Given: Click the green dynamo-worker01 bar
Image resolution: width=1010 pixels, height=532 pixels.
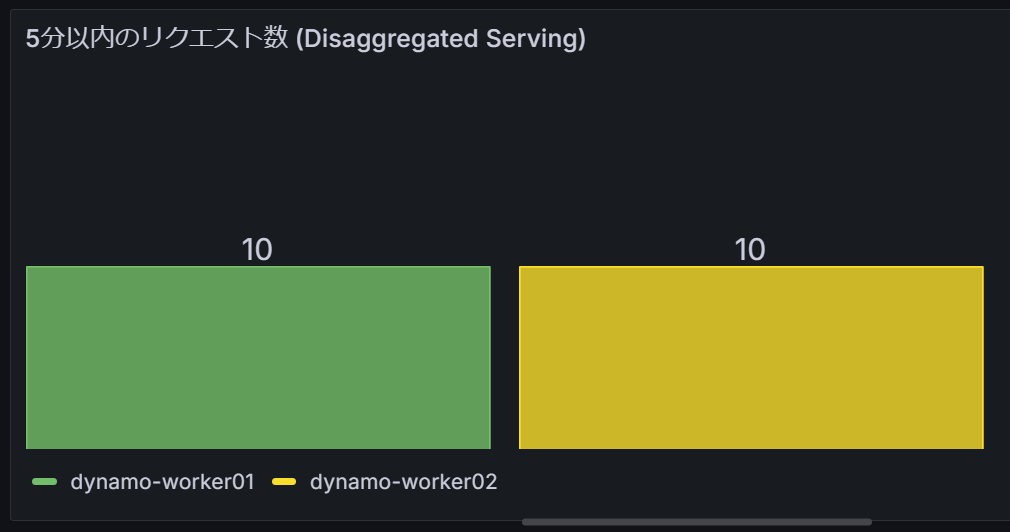Looking at the screenshot, I should (x=258, y=357).
